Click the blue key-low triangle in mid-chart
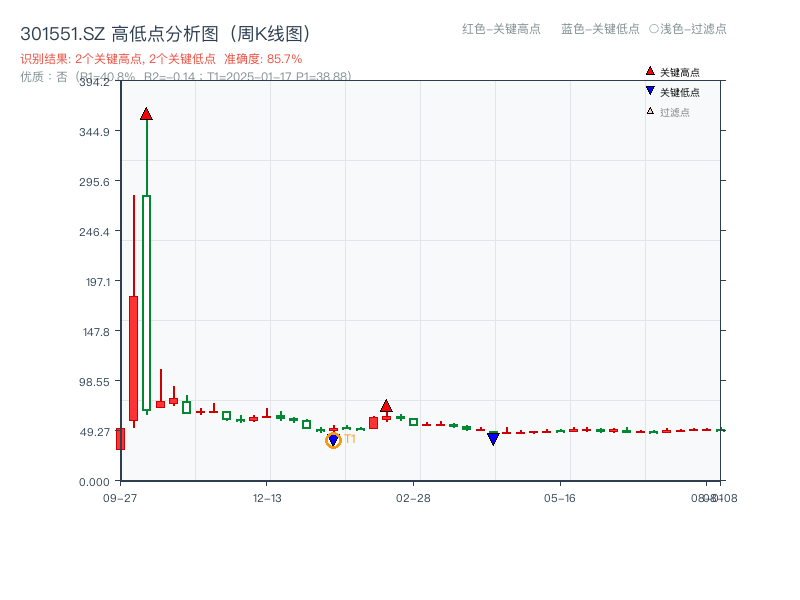Viewport: 800px width, 600px height. [493, 438]
